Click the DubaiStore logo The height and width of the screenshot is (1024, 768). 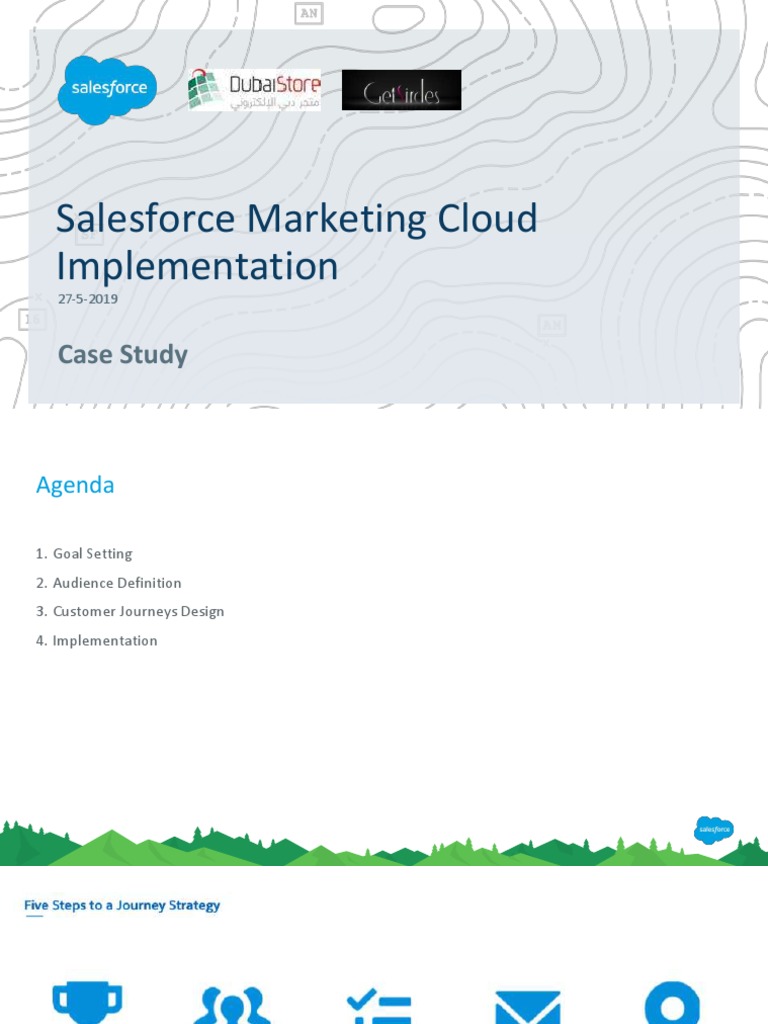click(254, 90)
